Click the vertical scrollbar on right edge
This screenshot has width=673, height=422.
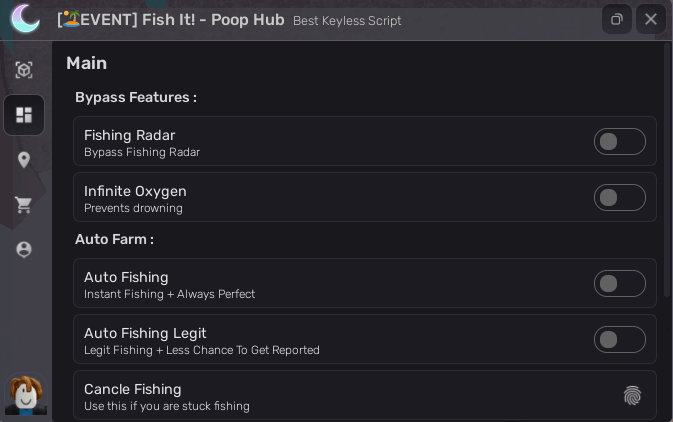tap(667, 170)
